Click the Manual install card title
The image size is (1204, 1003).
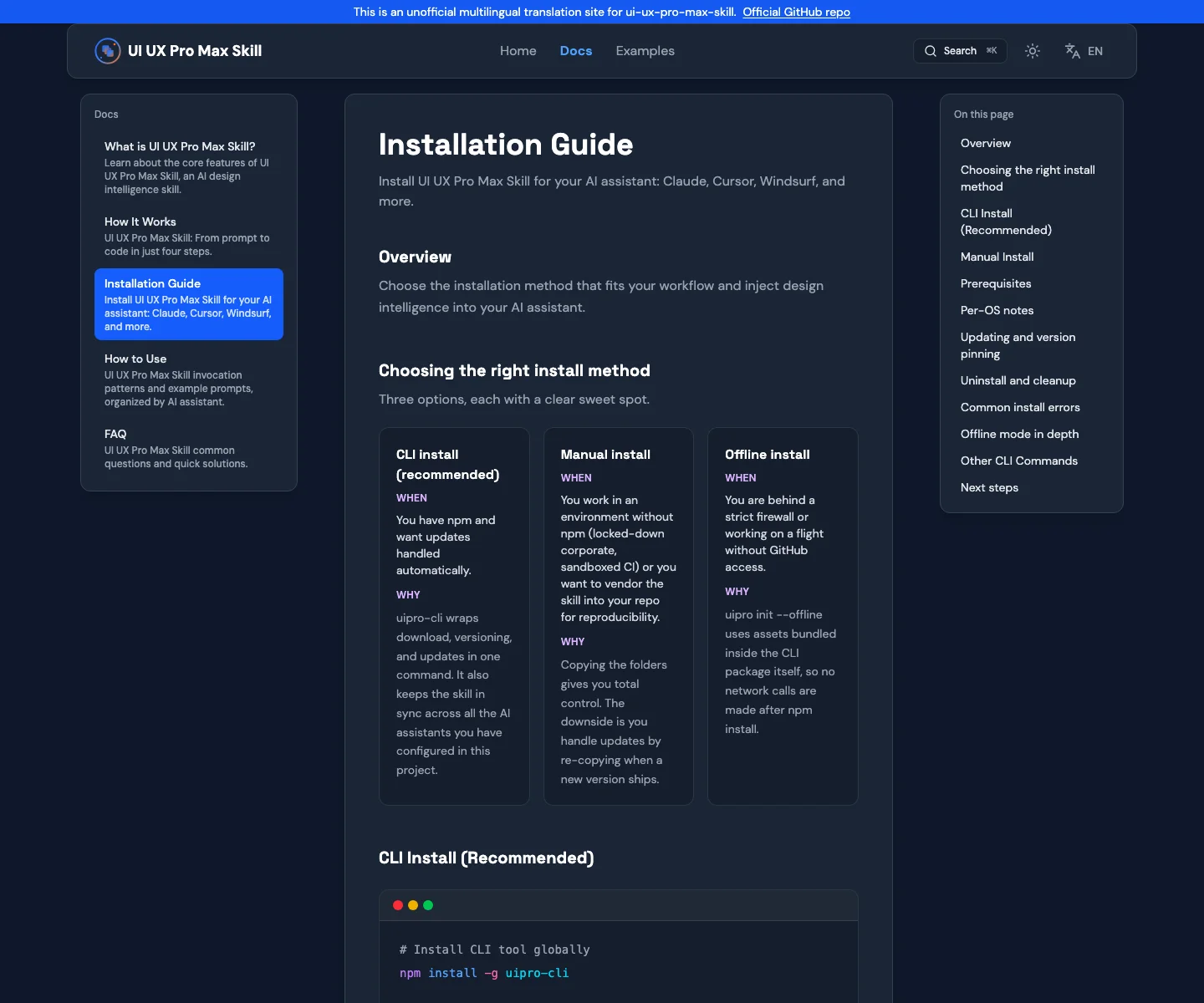pos(605,455)
